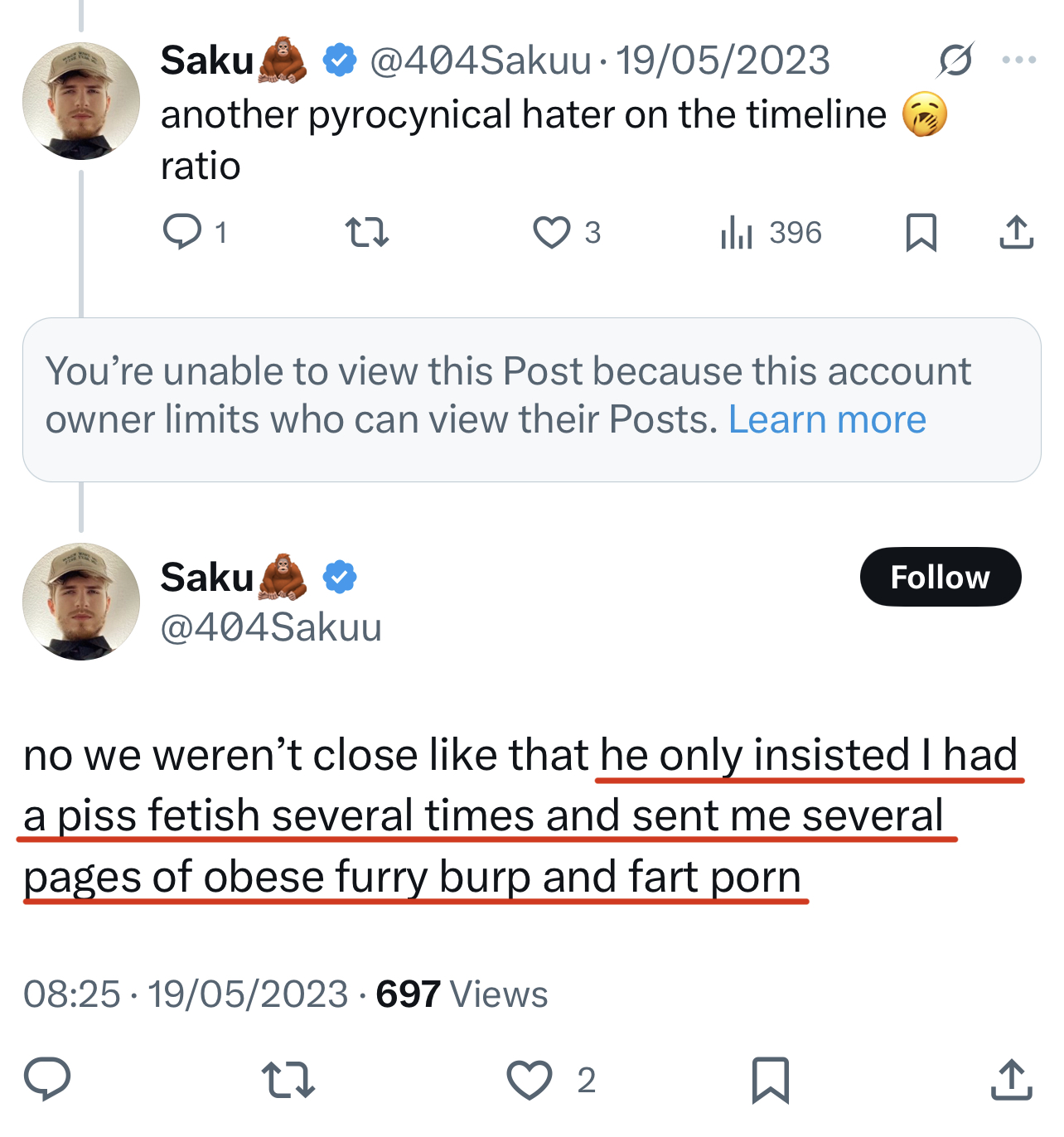The height and width of the screenshot is (1137, 1064).
Task: Follow the Saku account
Action: coord(940,577)
